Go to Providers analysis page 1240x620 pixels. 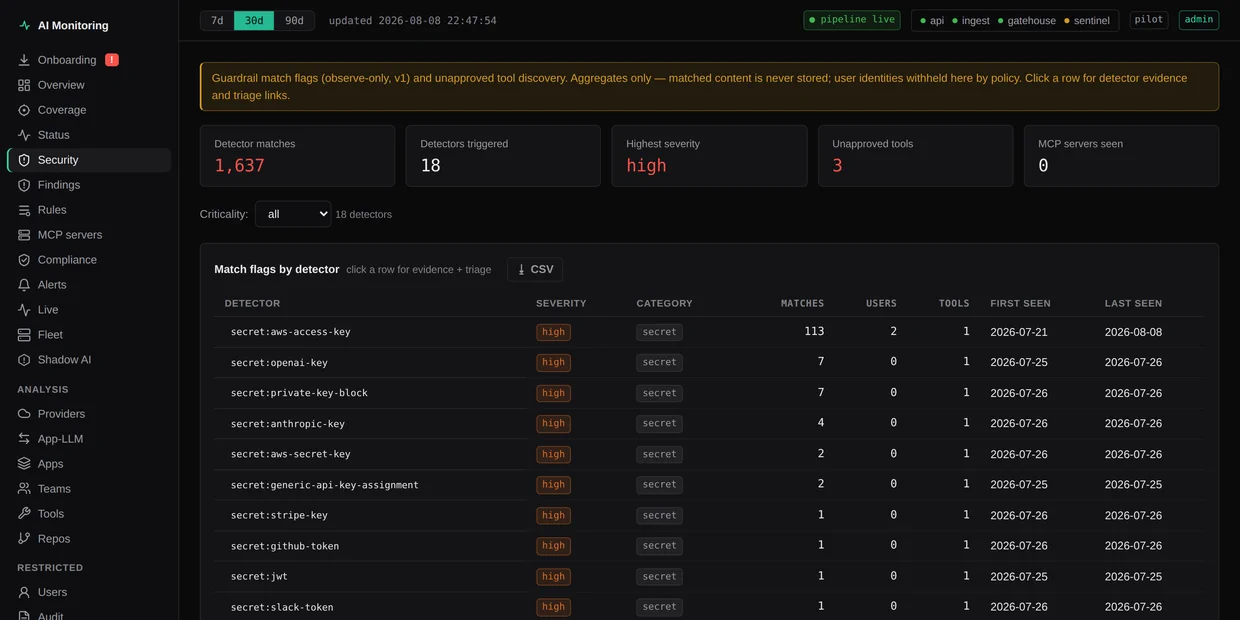click(89, 414)
